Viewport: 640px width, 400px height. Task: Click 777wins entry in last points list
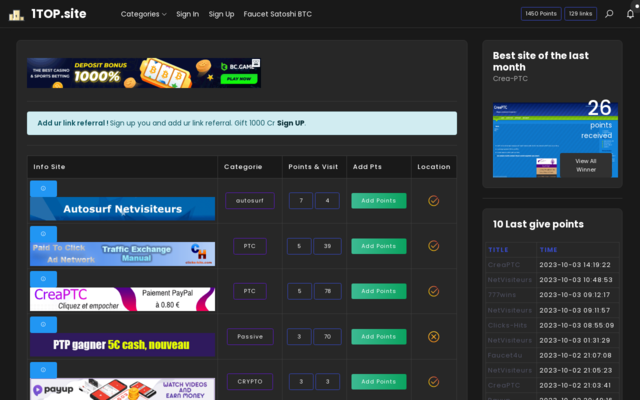(502, 295)
